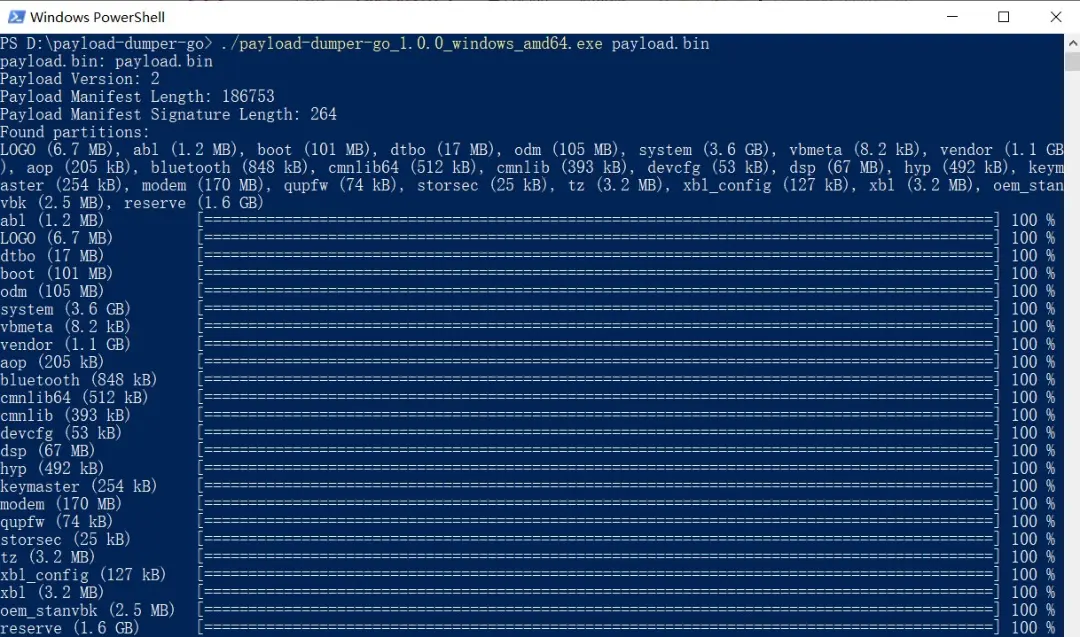This screenshot has width=1080, height=637.
Task: Click the PowerShell icon in title bar
Action: point(16,17)
